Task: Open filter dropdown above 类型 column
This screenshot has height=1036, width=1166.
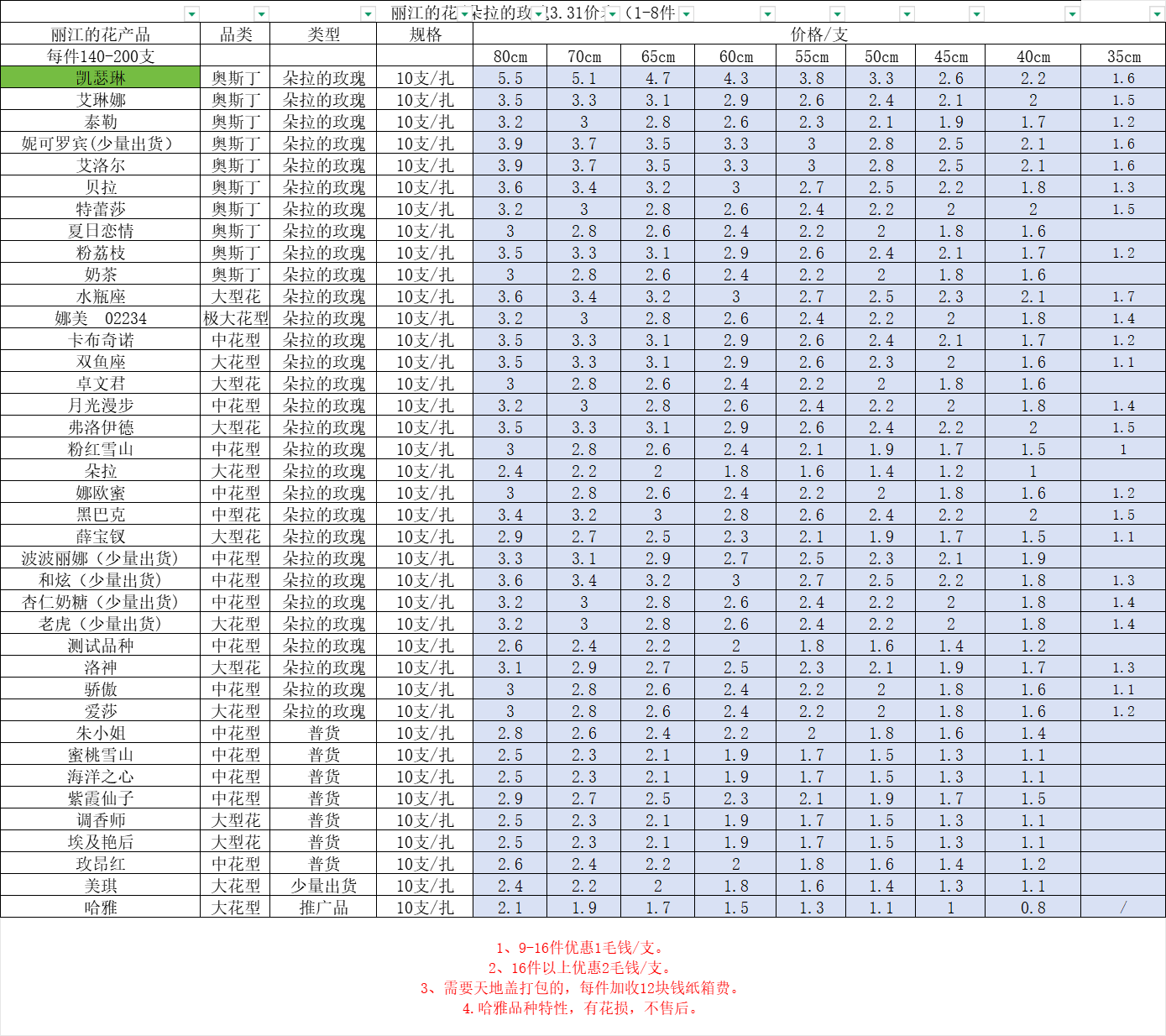Action: pos(368,13)
